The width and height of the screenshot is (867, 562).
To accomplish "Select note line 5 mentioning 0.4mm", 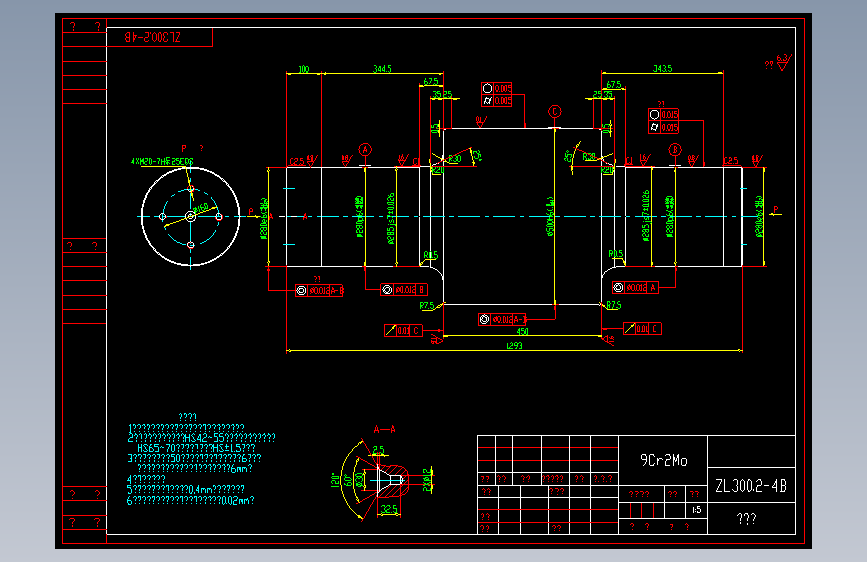I will pos(186,489).
